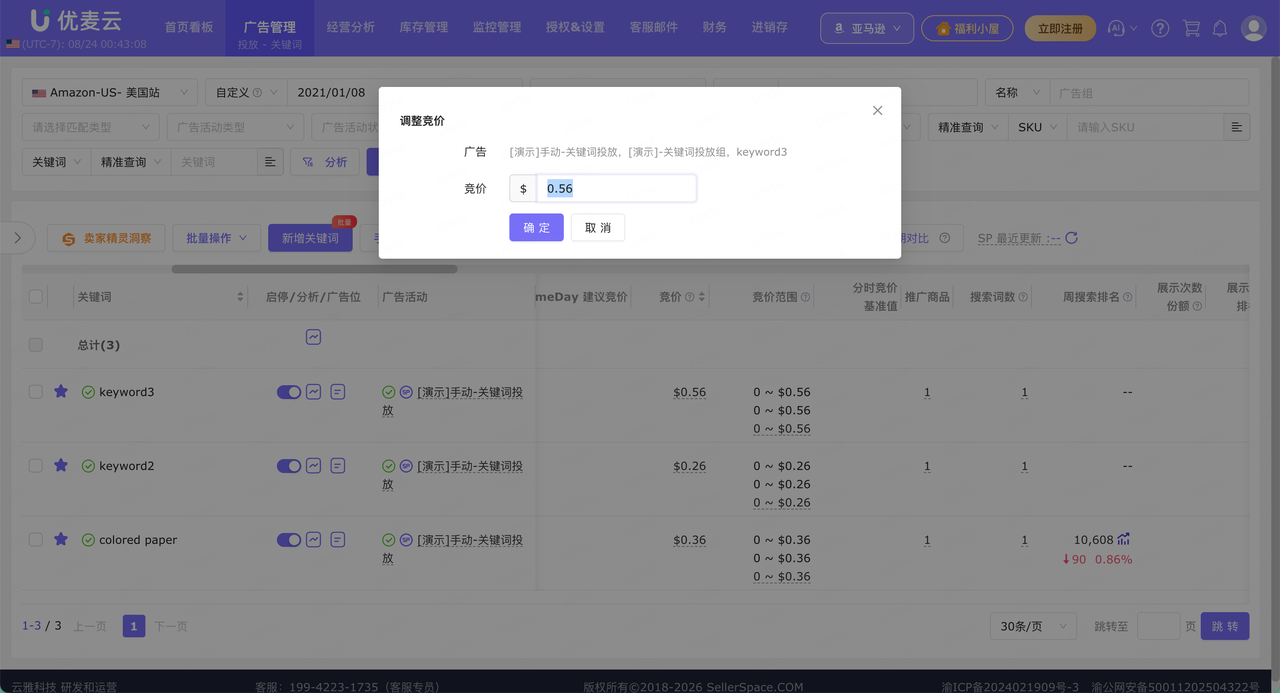The width and height of the screenshot is (1280, 693).
Task: Open the shopping cart icon
Action: tap(1191, 28)
